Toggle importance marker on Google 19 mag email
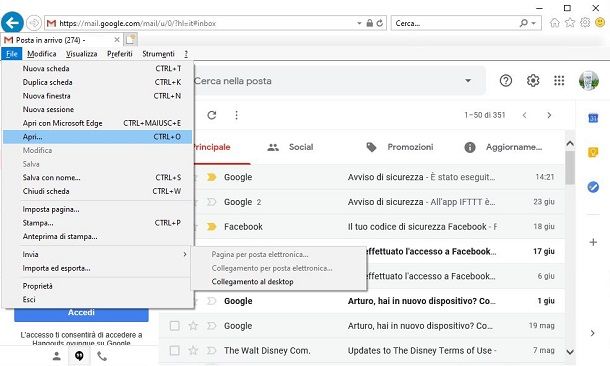610x366 pixels. [x=211, y=326]
